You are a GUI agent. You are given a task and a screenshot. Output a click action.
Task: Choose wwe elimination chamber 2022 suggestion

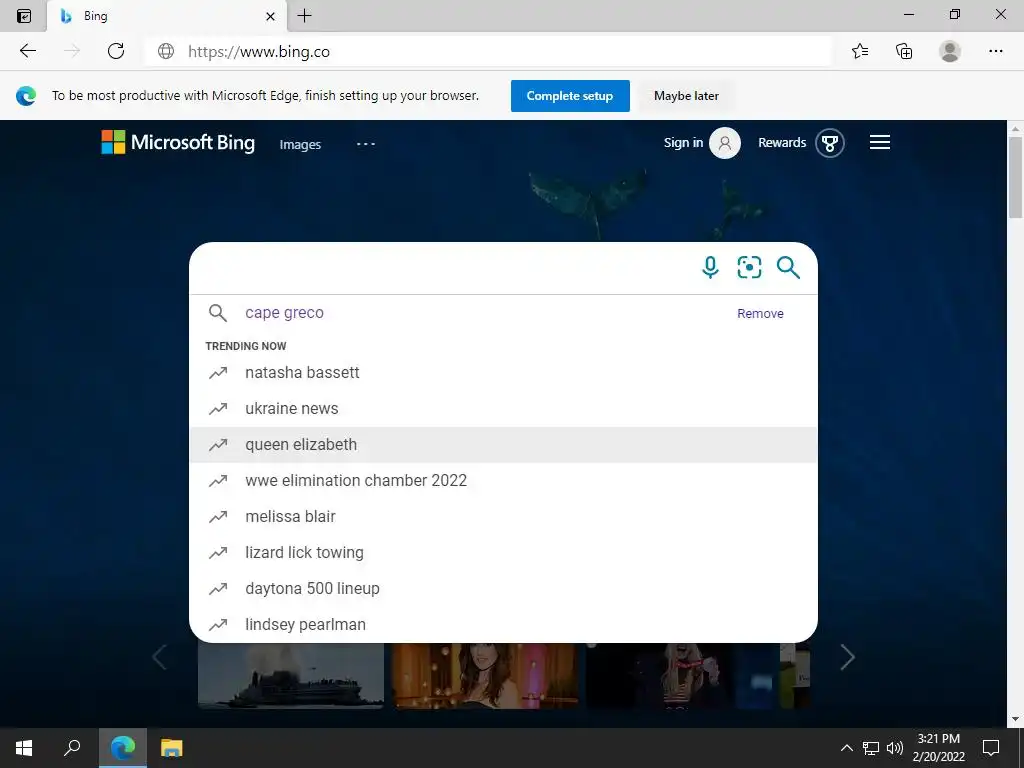pos(503,481)
